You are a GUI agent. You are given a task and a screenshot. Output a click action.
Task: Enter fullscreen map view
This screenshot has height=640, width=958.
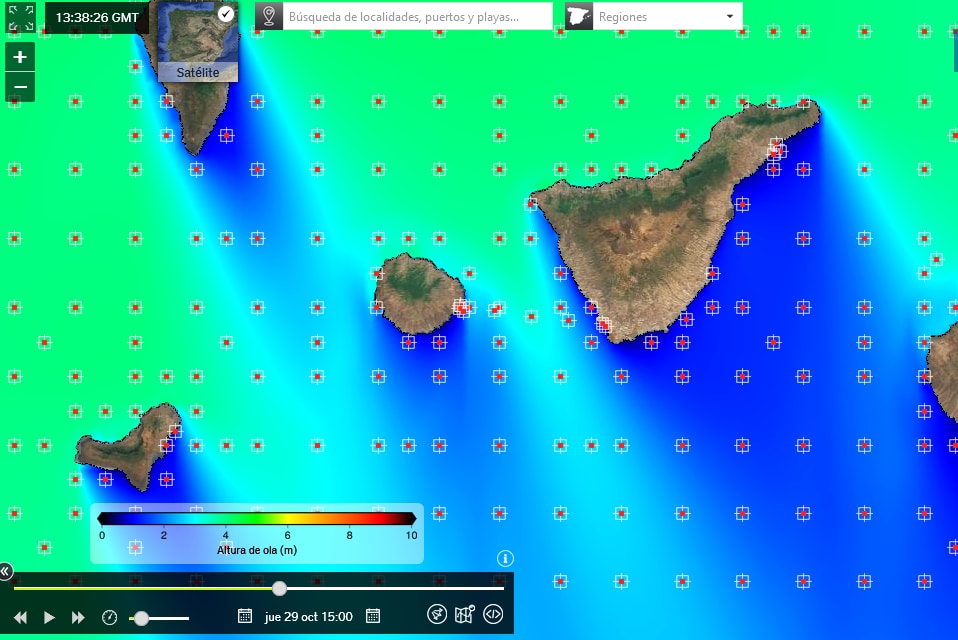(20, 17)
